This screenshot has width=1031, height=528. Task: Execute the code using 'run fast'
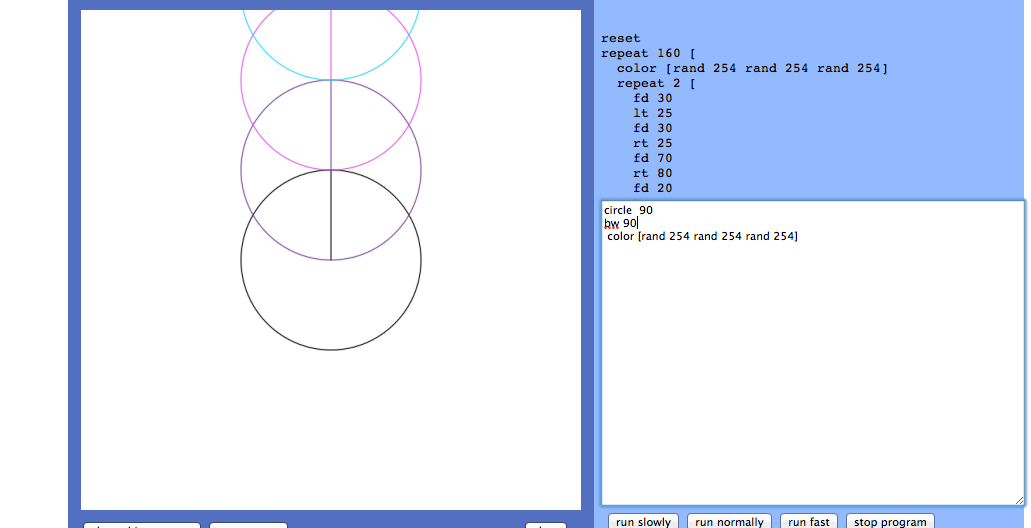point(809,521)
